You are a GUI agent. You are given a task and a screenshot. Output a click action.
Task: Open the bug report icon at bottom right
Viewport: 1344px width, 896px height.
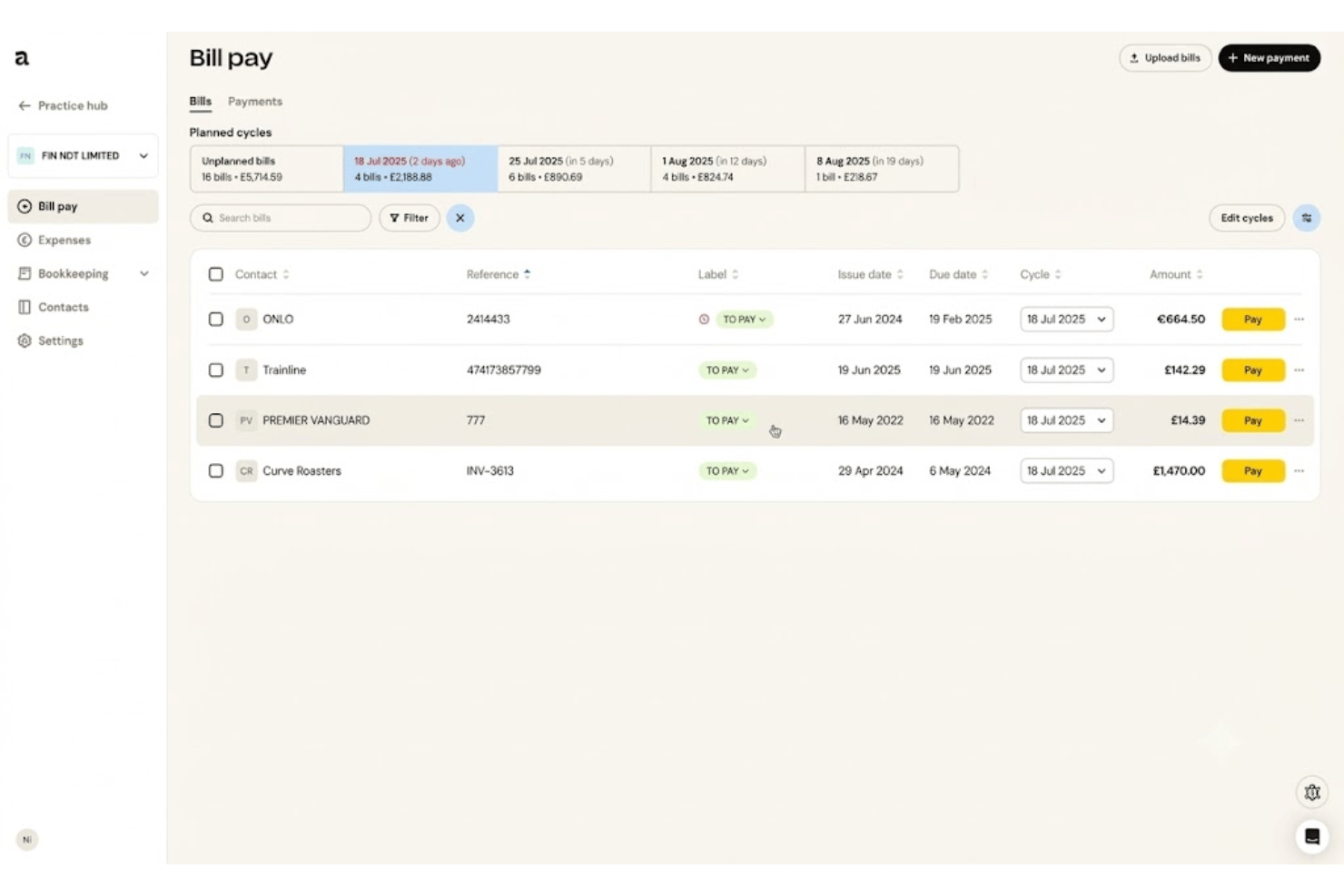(1312, 793)
